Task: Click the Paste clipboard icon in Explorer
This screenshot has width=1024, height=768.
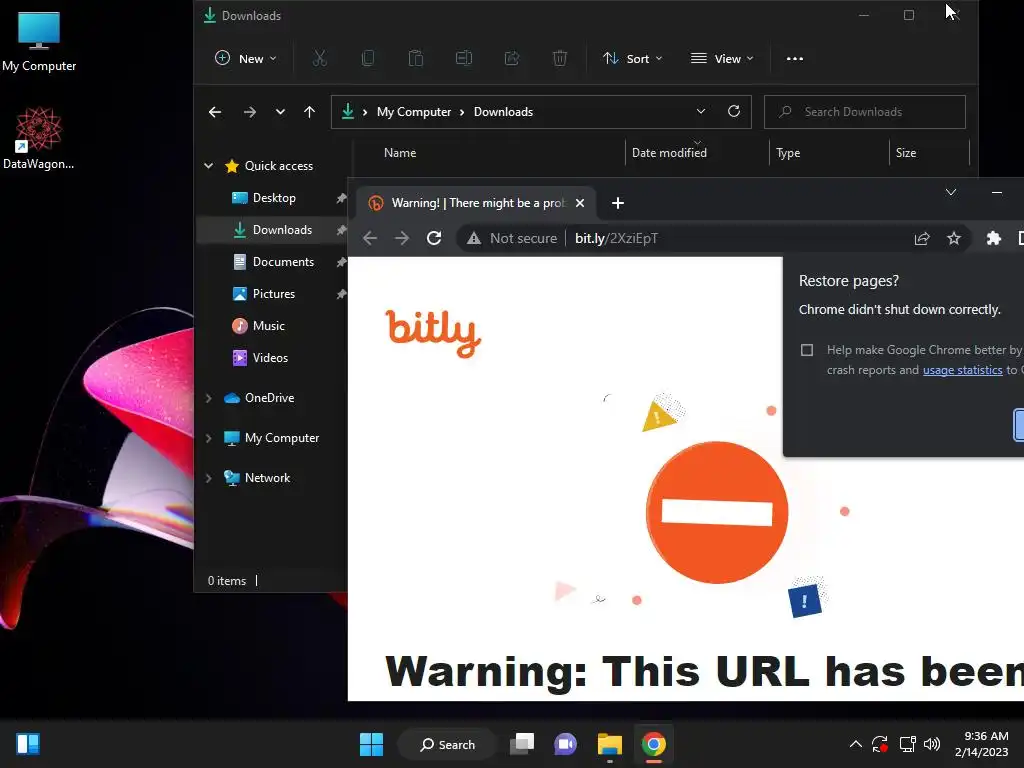Action: [415, 59]
